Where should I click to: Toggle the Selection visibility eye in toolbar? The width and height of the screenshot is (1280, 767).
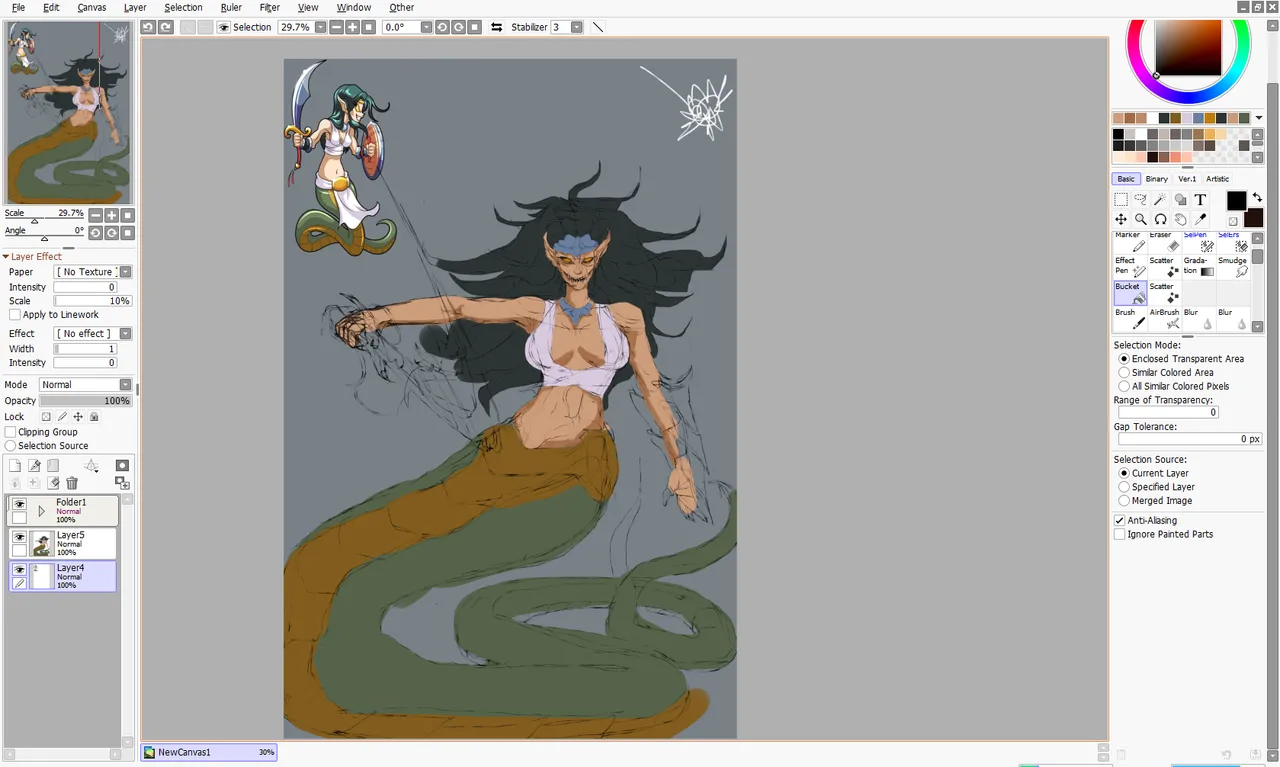point(223,27)
